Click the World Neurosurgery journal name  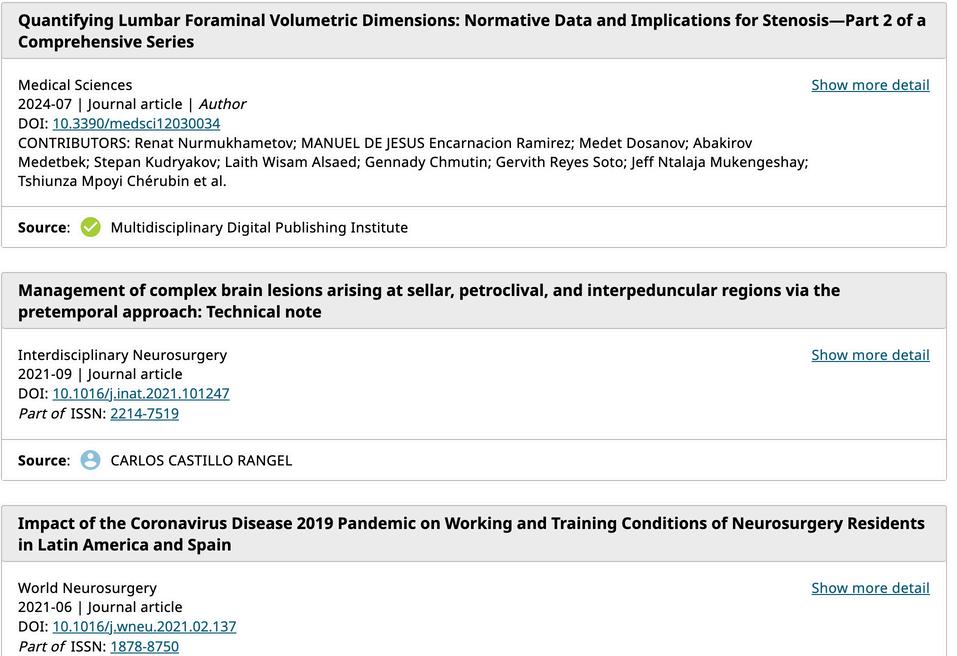pos(87,588)
